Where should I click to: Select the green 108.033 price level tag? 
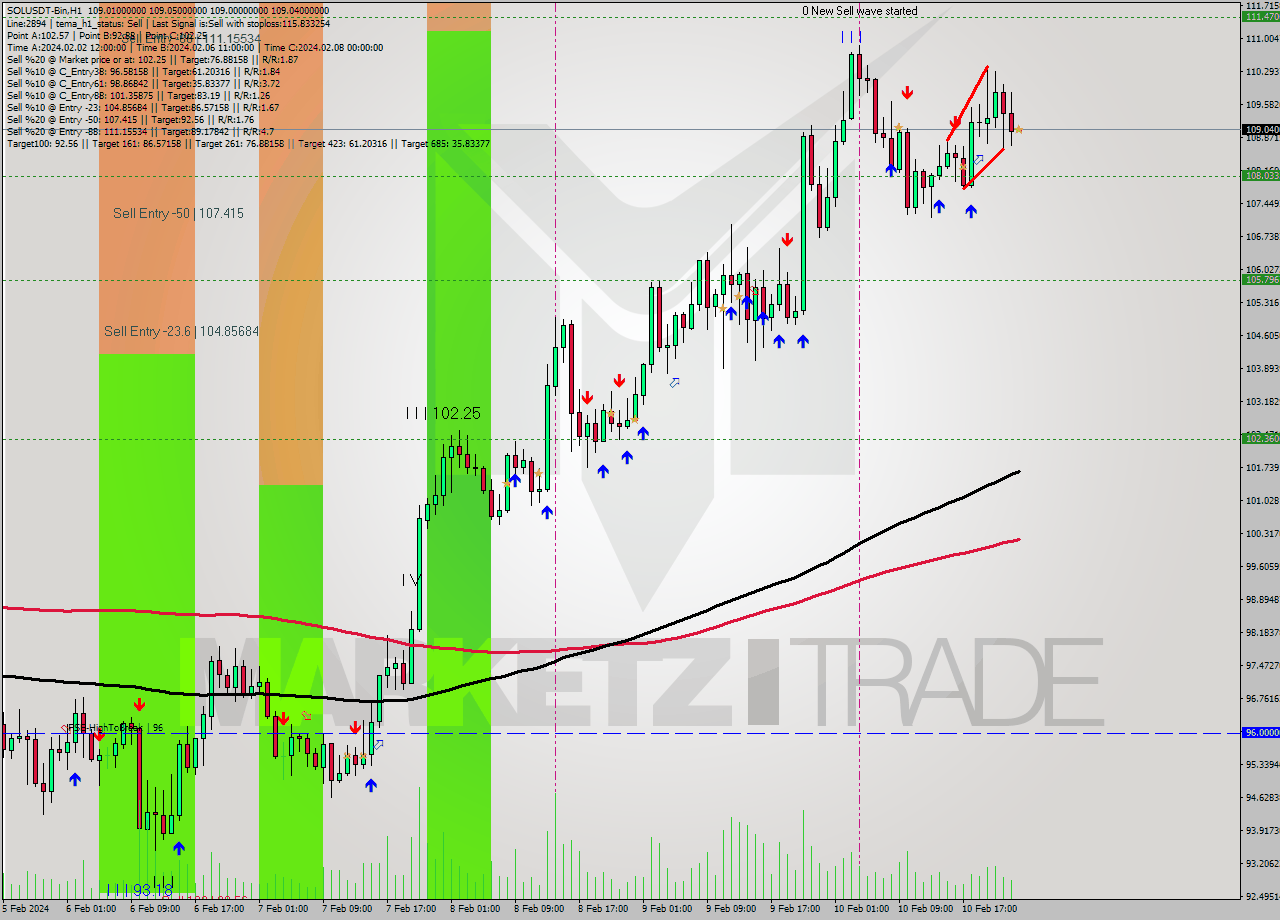pyautogui.click(x=1261, y=176)
